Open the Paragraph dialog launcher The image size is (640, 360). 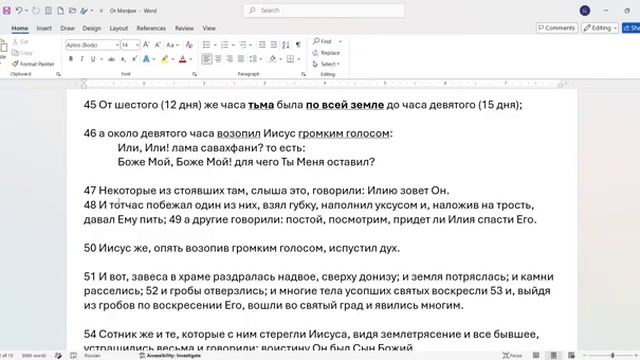[303, 74]
